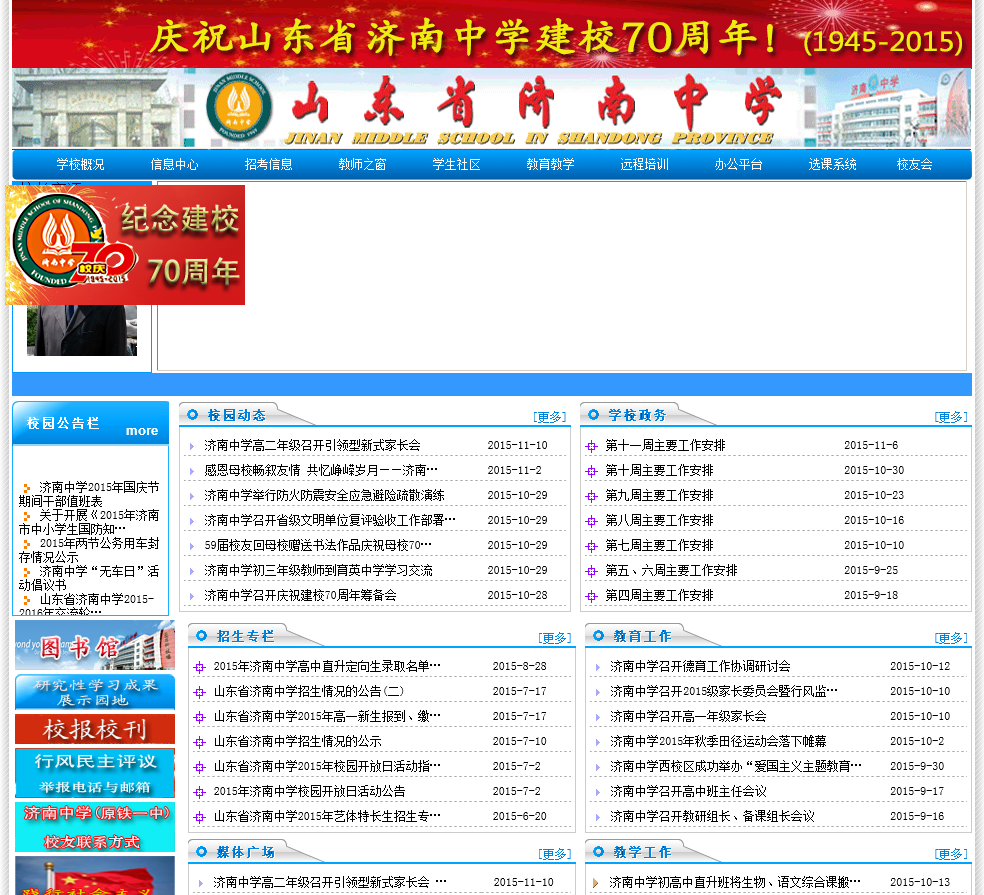Click the 纪念建校70周年 floating banner
984x895 pixels.
point(125,245)
